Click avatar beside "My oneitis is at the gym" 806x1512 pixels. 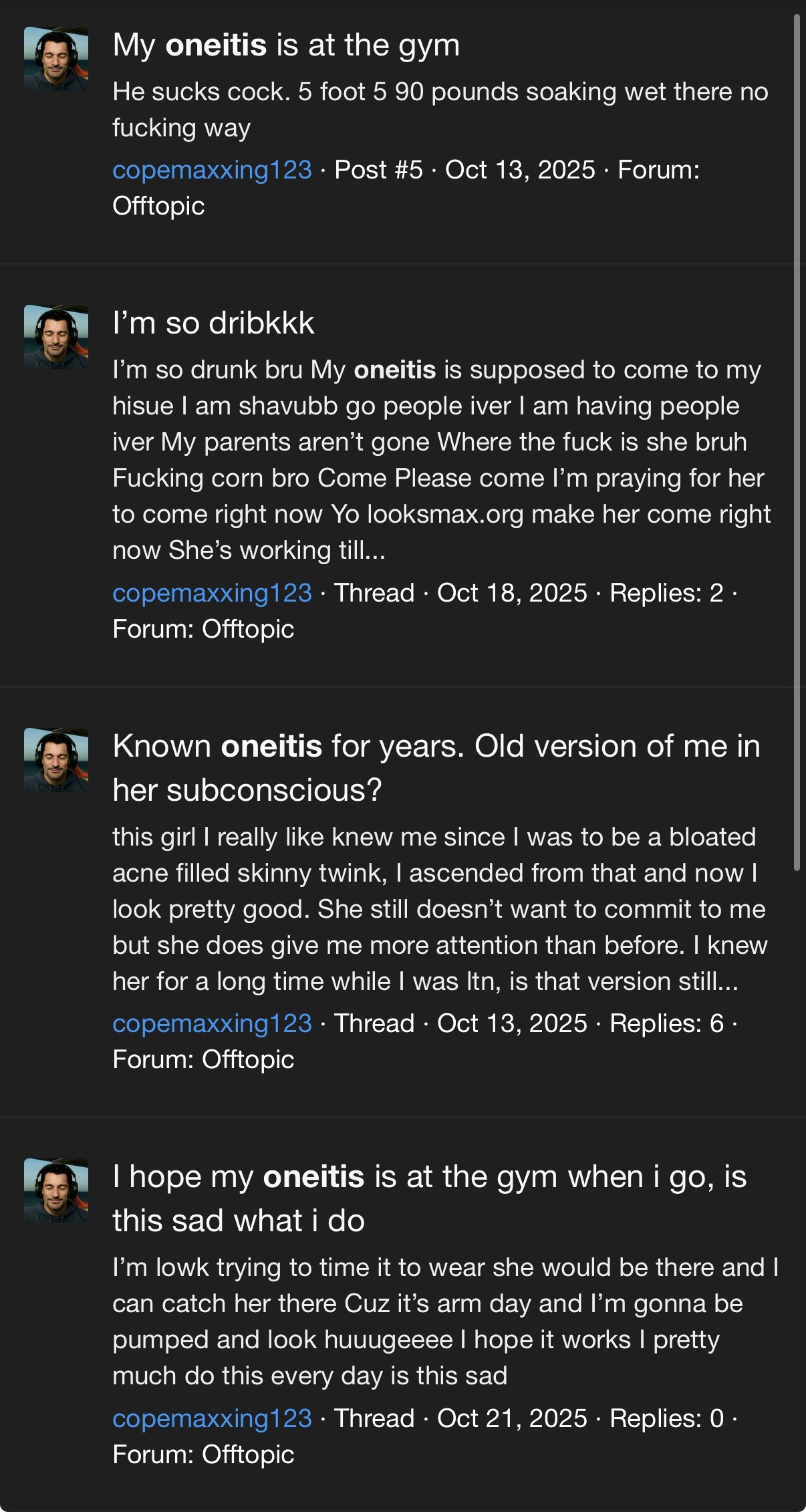pyautogui.click(x=56, y=59)
